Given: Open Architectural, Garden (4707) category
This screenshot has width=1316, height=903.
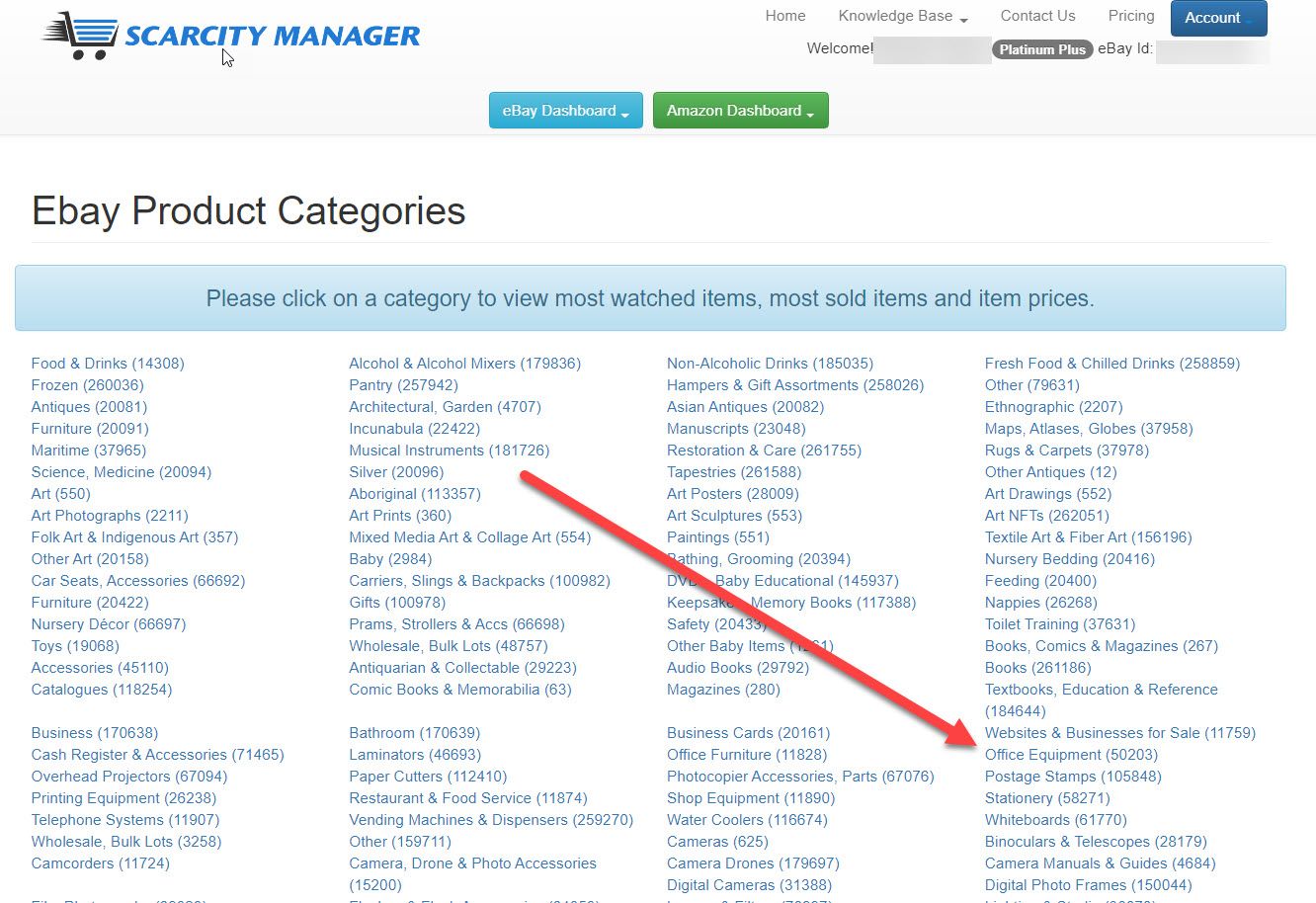Looking at the screenshot, I should (445, 407).
